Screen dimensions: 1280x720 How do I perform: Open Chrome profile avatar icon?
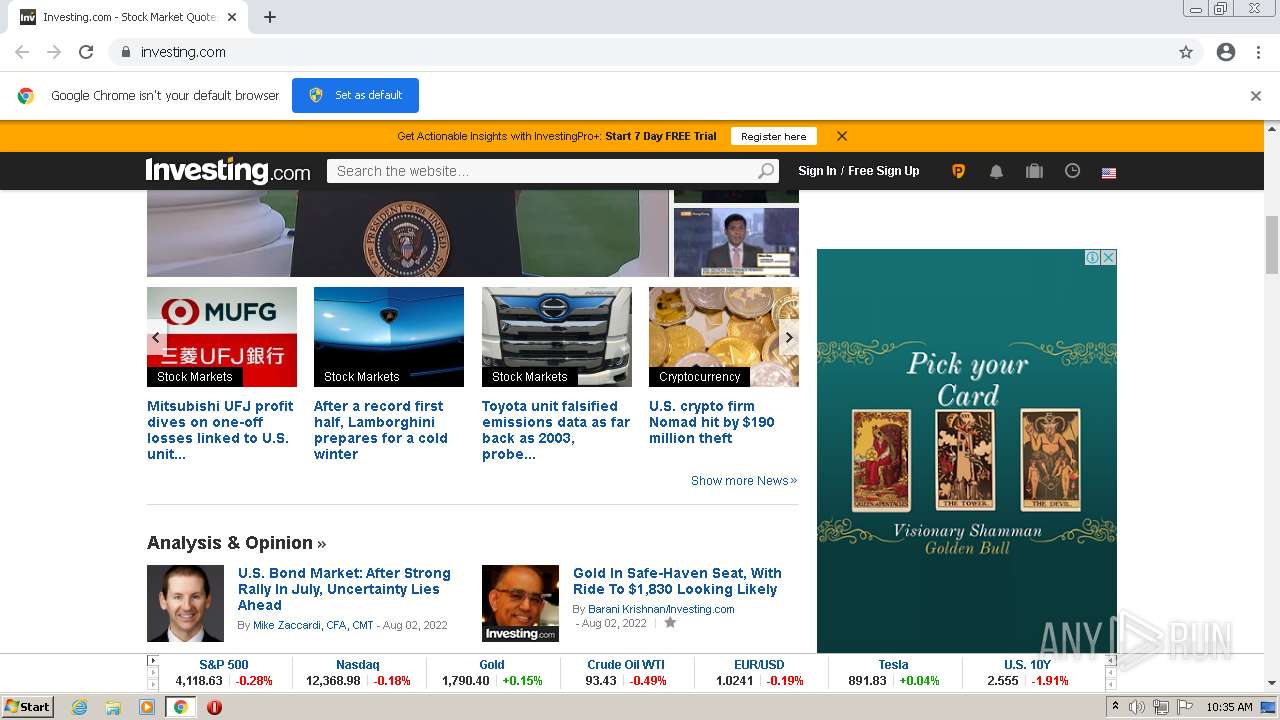[1226, 52]
